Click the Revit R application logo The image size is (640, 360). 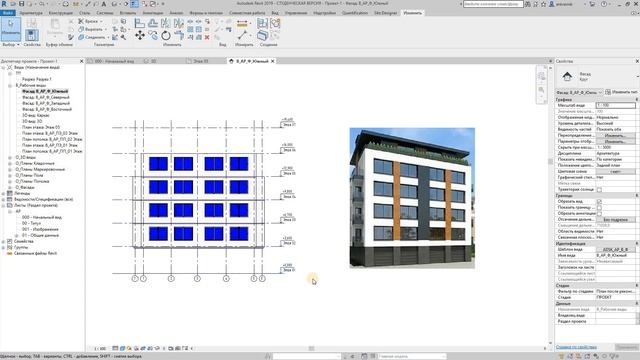click(x=4, y=4)
